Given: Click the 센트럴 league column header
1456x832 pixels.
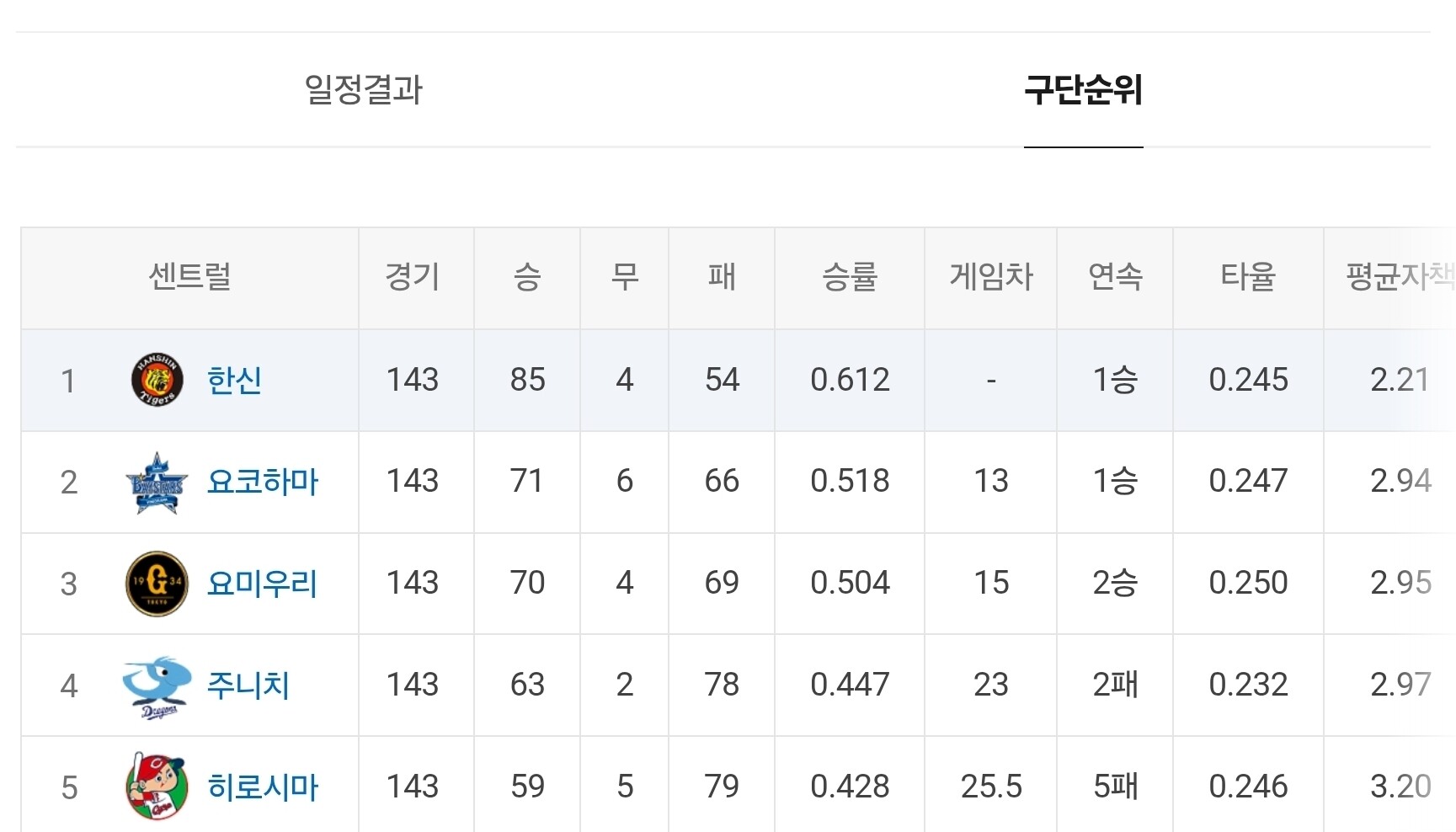Looking at the screenshot, I should click(x=189, y=277).
